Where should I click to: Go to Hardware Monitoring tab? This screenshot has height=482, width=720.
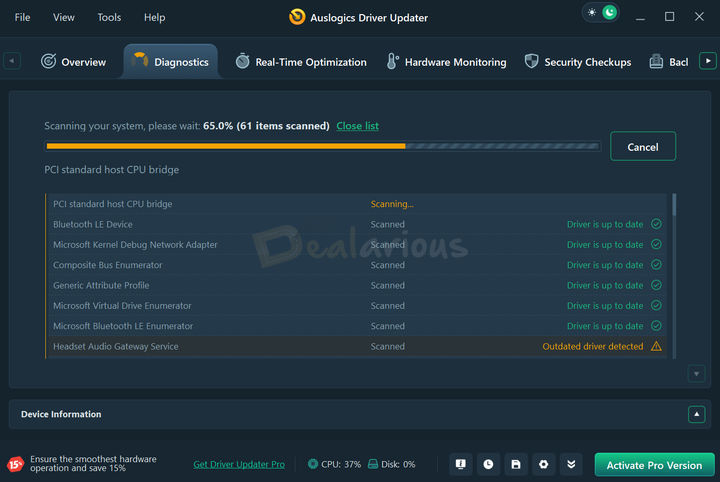click(447, 62)
